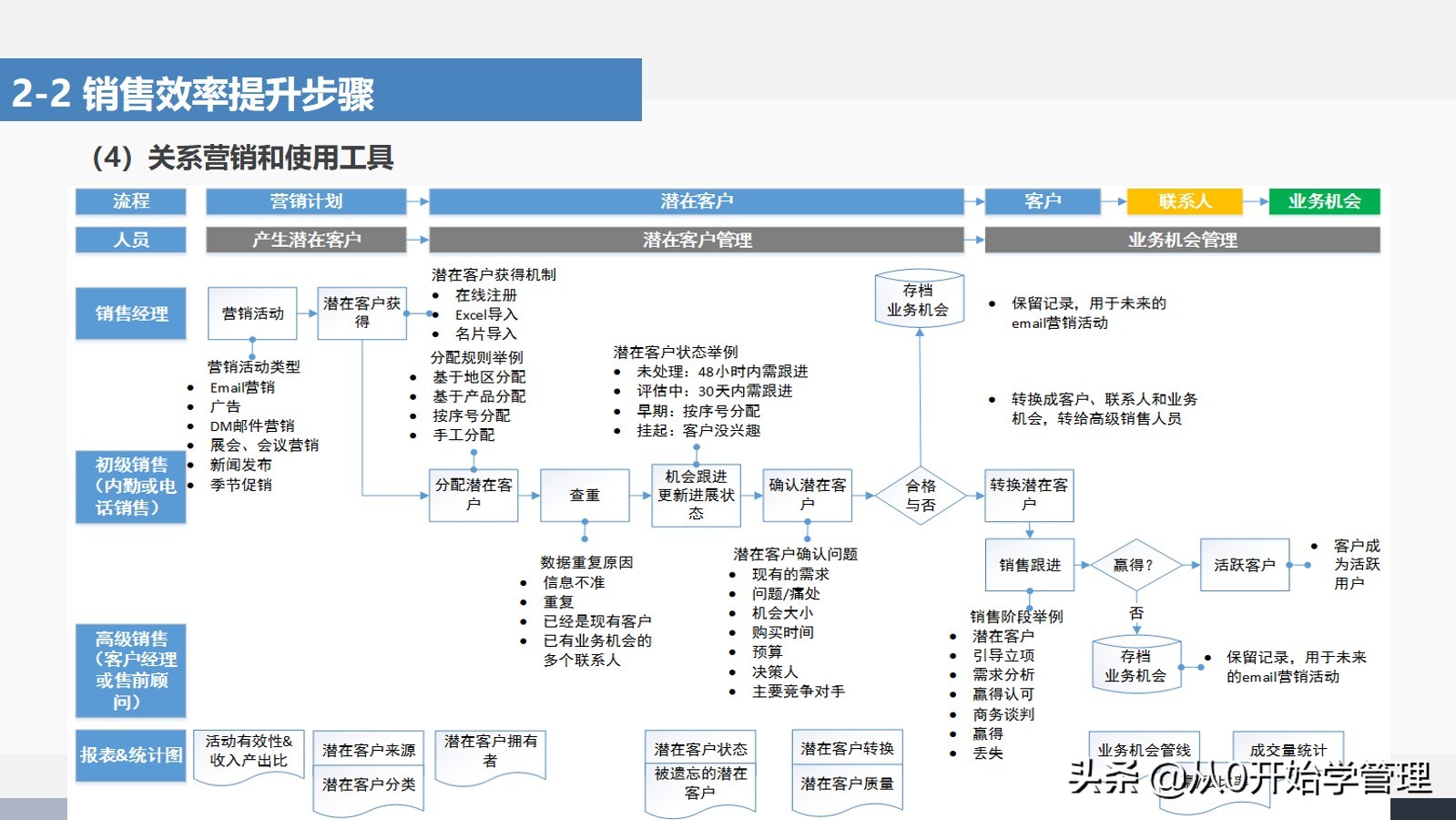
Task: Select the 营销计划 header bar
Action: 306,201
